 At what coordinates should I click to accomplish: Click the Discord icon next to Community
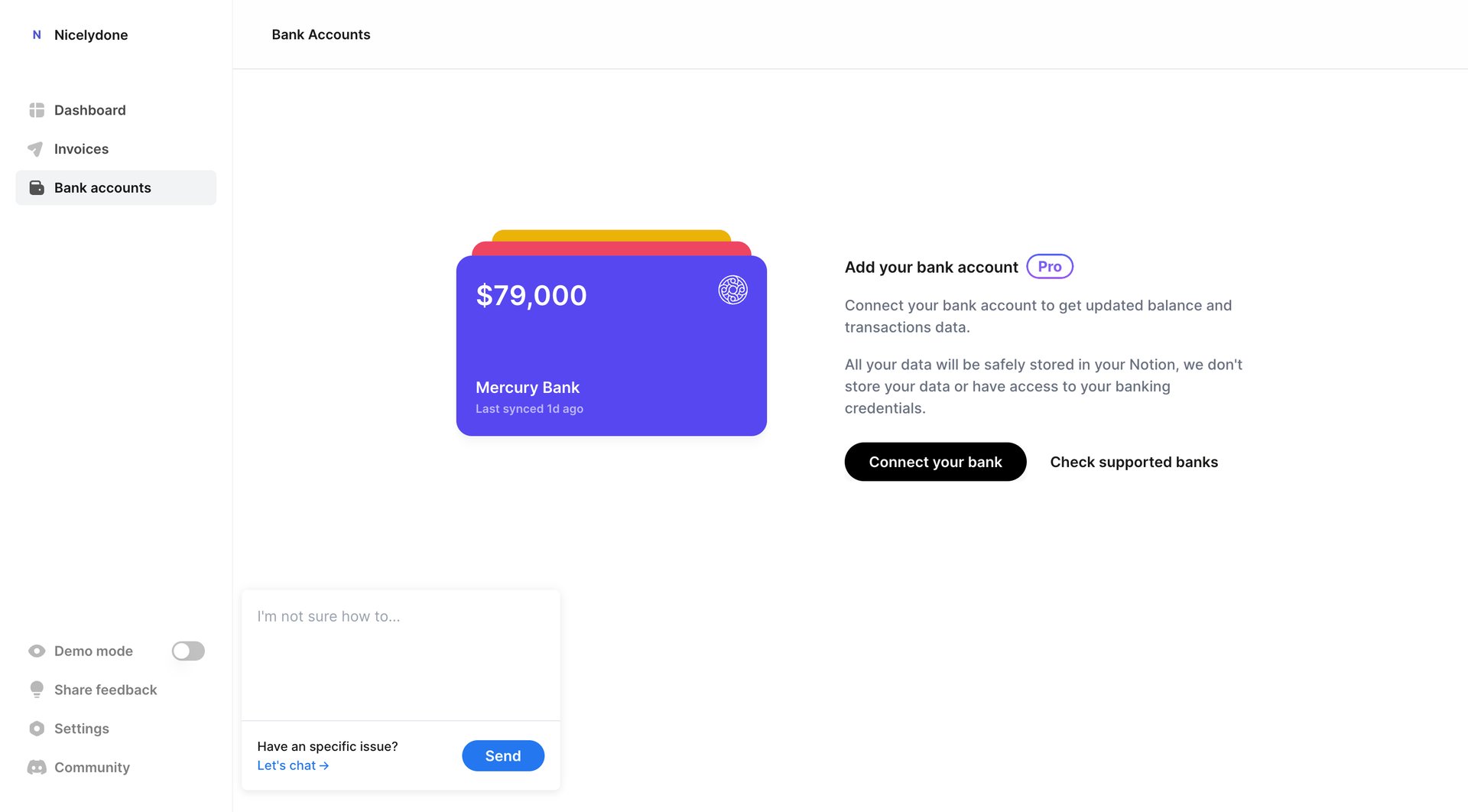36,767
